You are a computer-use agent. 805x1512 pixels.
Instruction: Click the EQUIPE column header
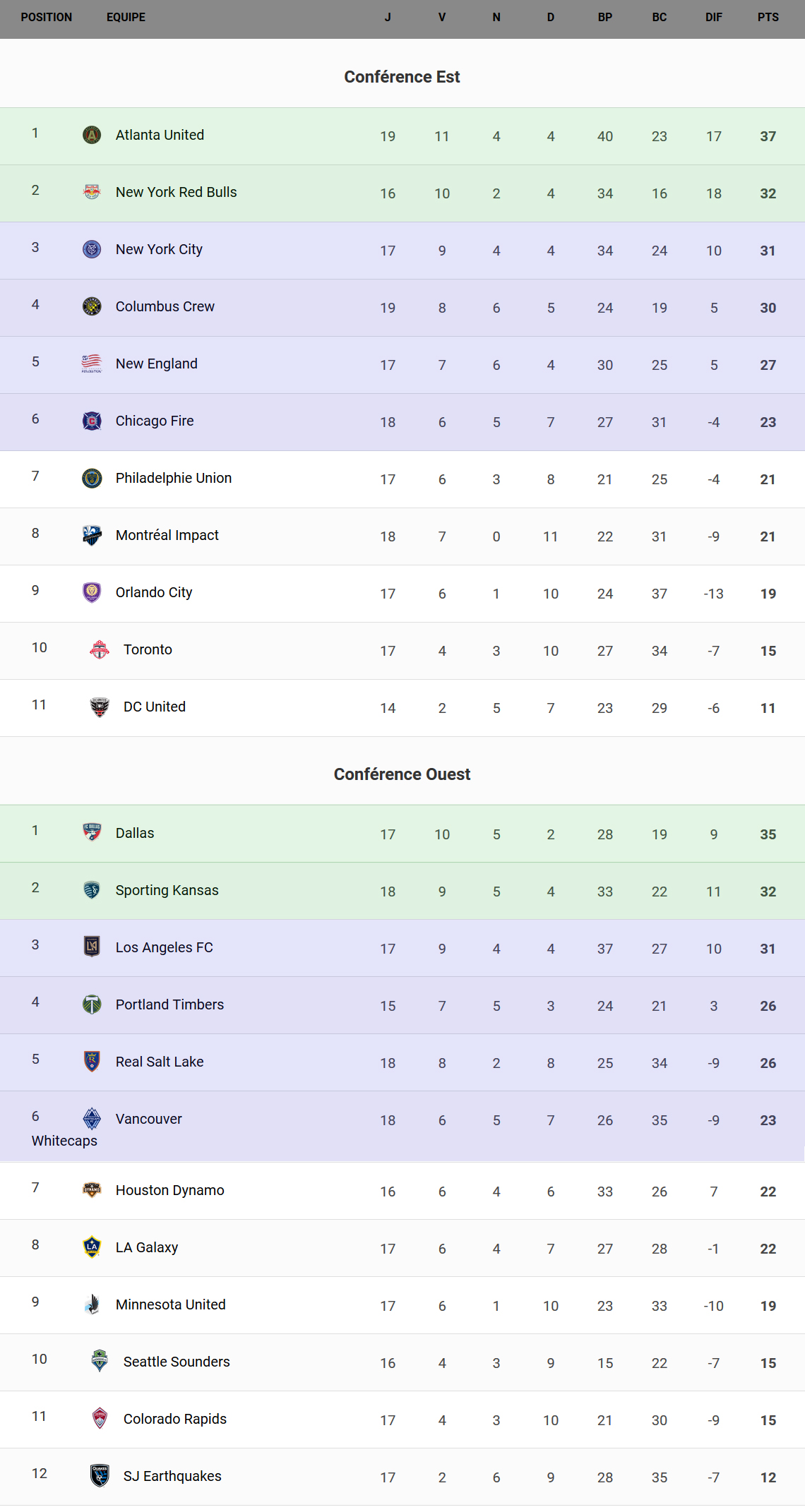[x=126, y=17]
